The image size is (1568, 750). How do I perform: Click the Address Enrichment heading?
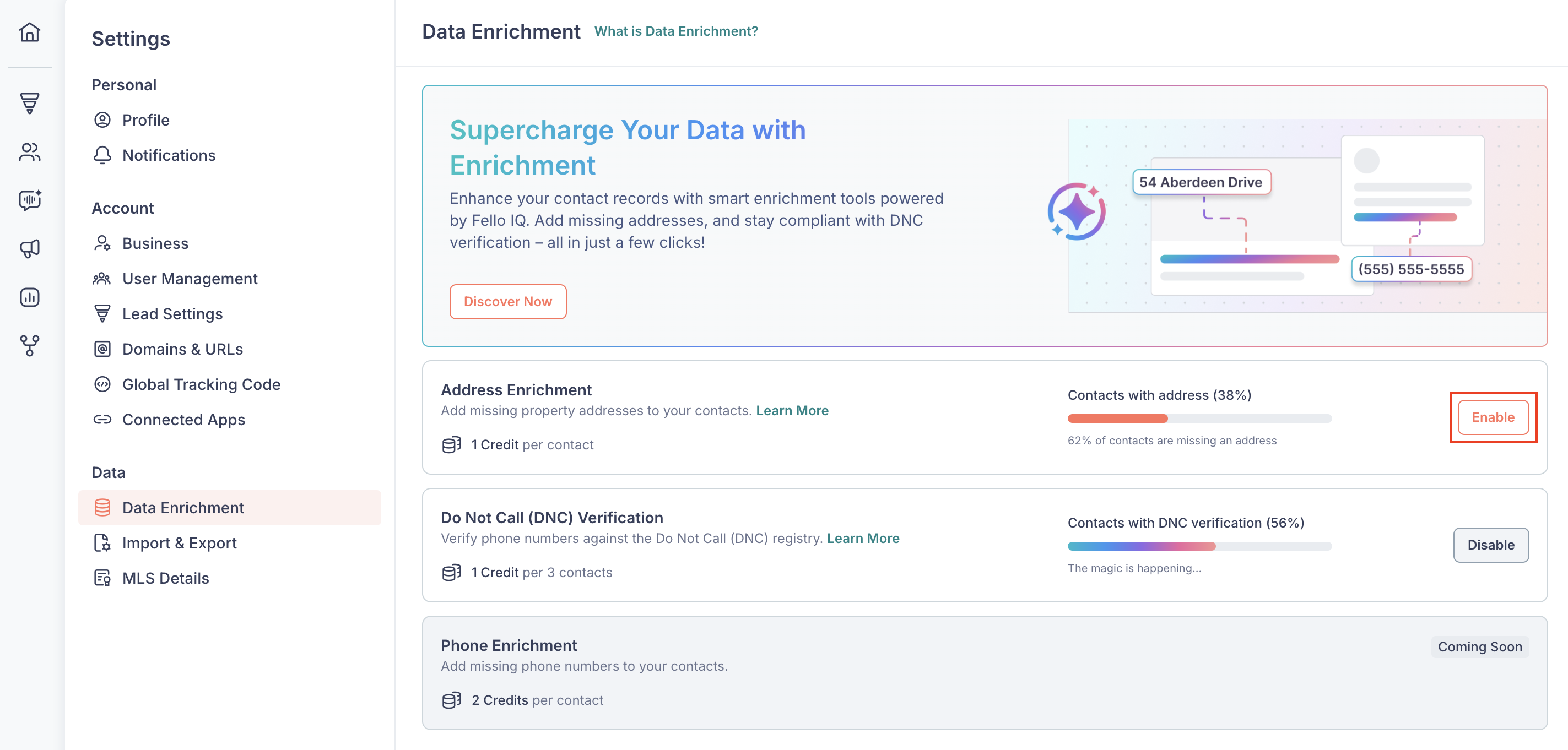click(x=516, y=390)
